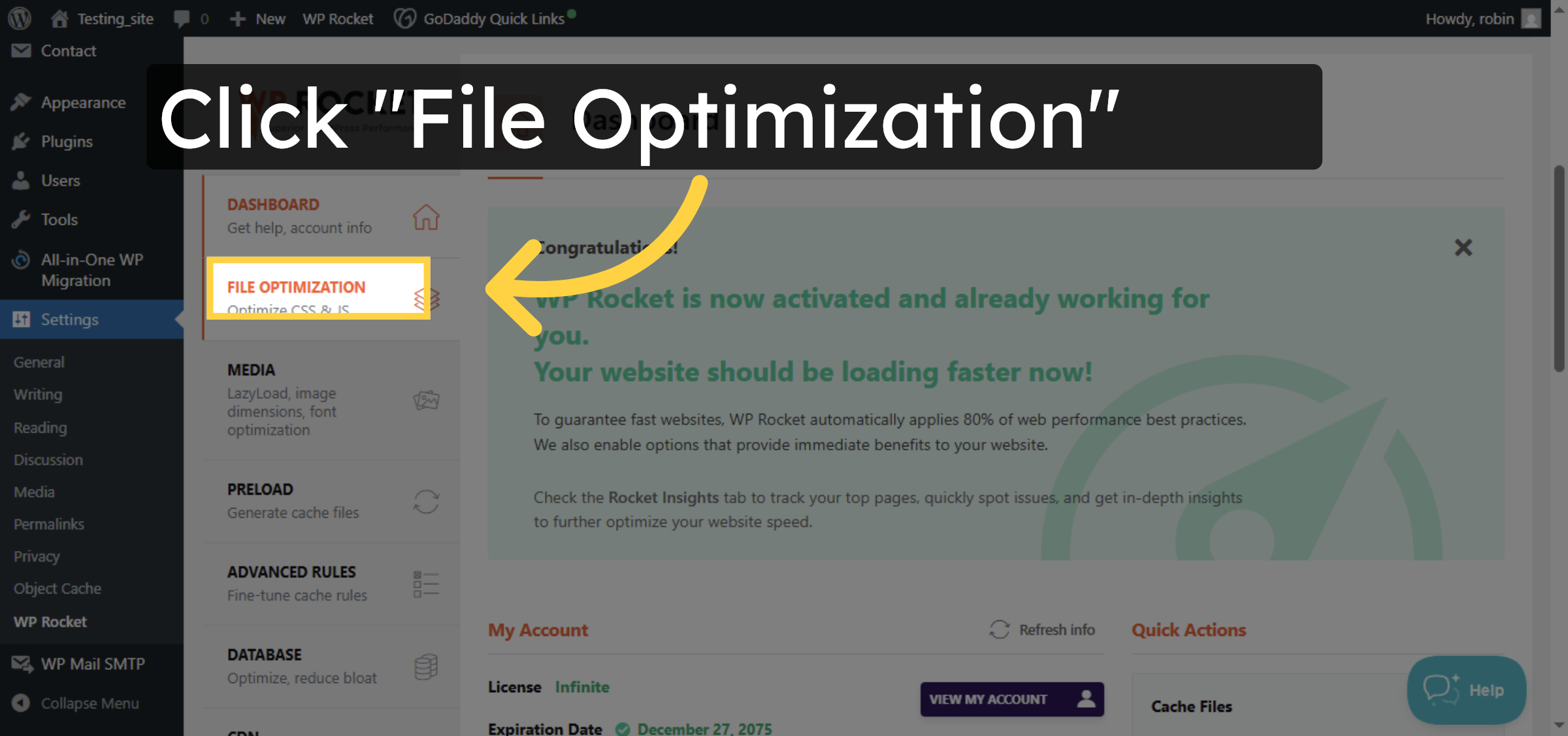Select the Media LazyLoad image icon
1568x736 pixels.
pyautogui.click(x=426, y=399)
